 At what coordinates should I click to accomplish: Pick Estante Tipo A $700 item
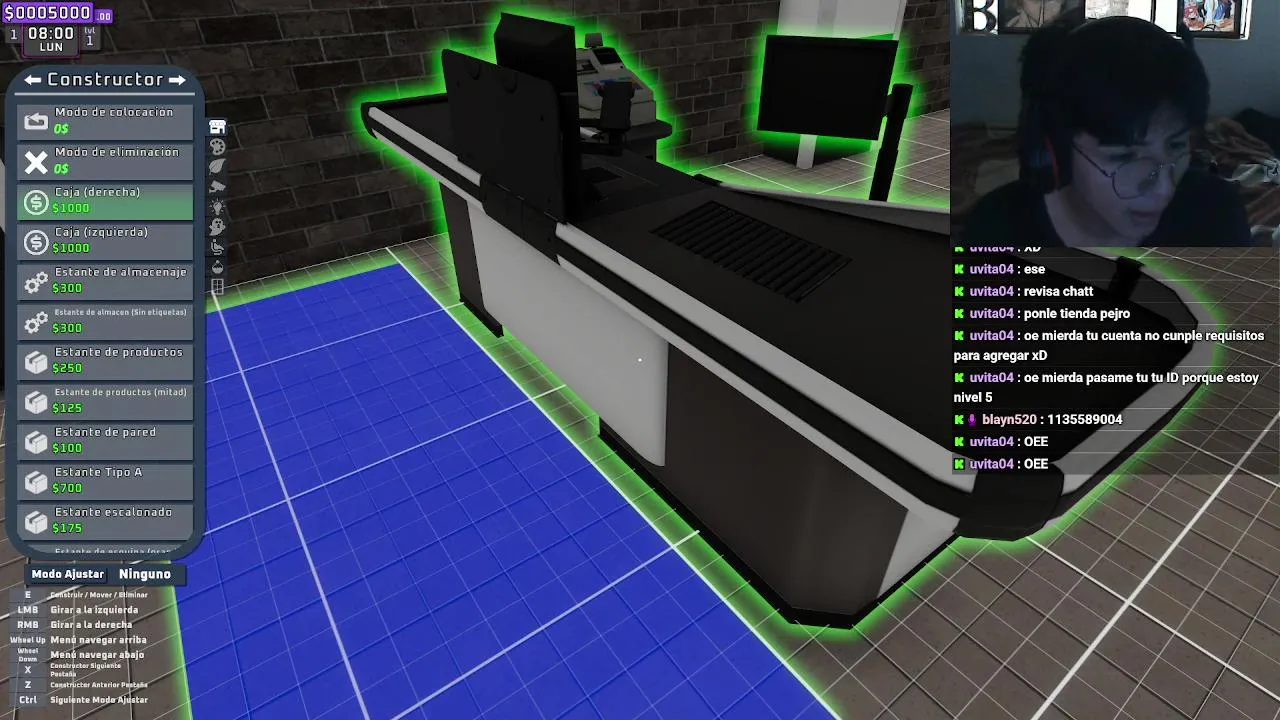tap(105, 481)
